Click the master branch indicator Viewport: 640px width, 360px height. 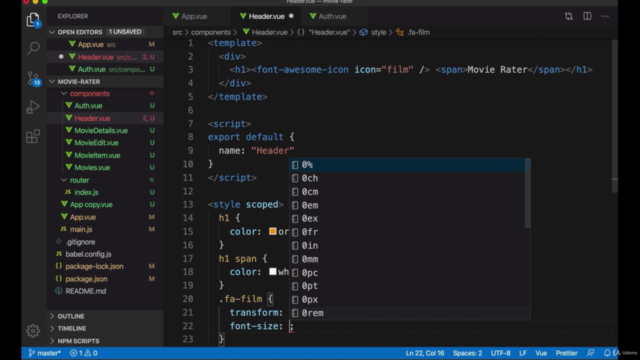(44, 353)
